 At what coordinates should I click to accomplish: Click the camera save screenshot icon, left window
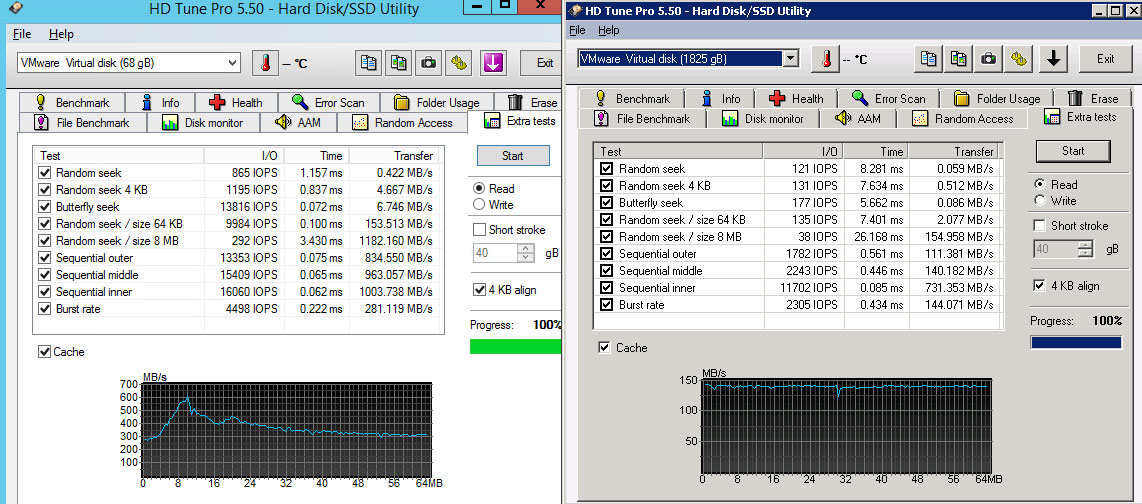coord(428,63)
